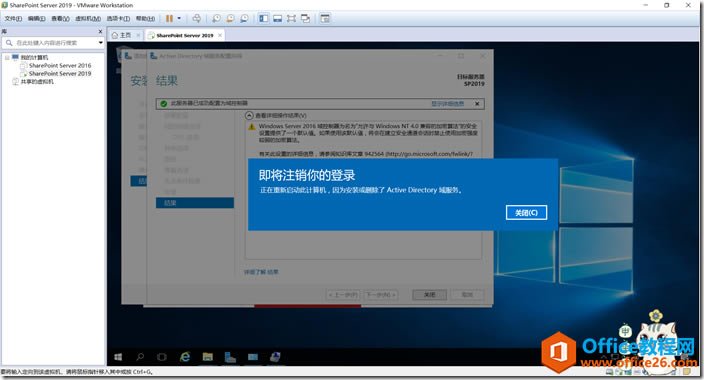Click the VMware Workstation title bar icon
This screenshot has width=704, height=380.
pos(4,5)
